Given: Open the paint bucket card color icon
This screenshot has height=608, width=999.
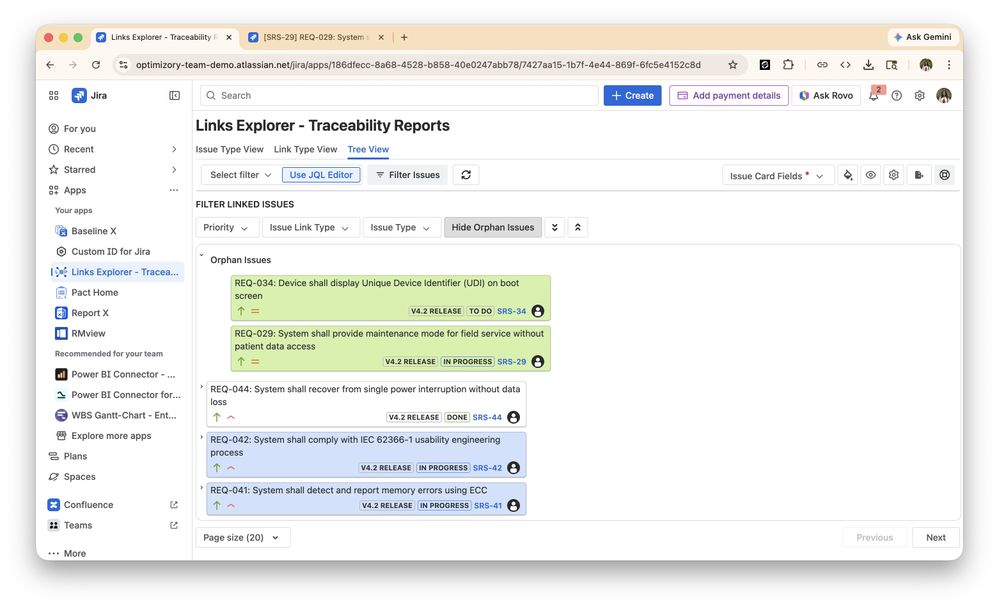Looking at the screenshot, I should 847,175.
